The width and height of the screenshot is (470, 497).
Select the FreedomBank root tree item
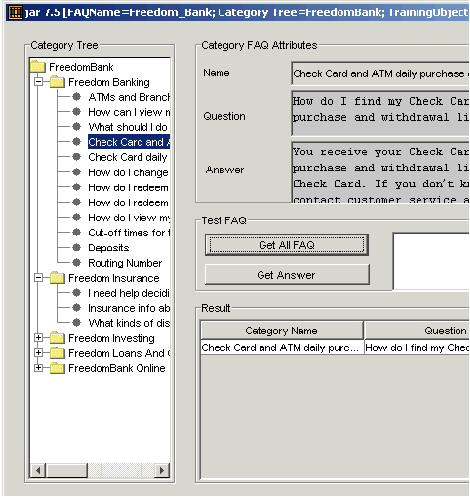coord(81,67)
